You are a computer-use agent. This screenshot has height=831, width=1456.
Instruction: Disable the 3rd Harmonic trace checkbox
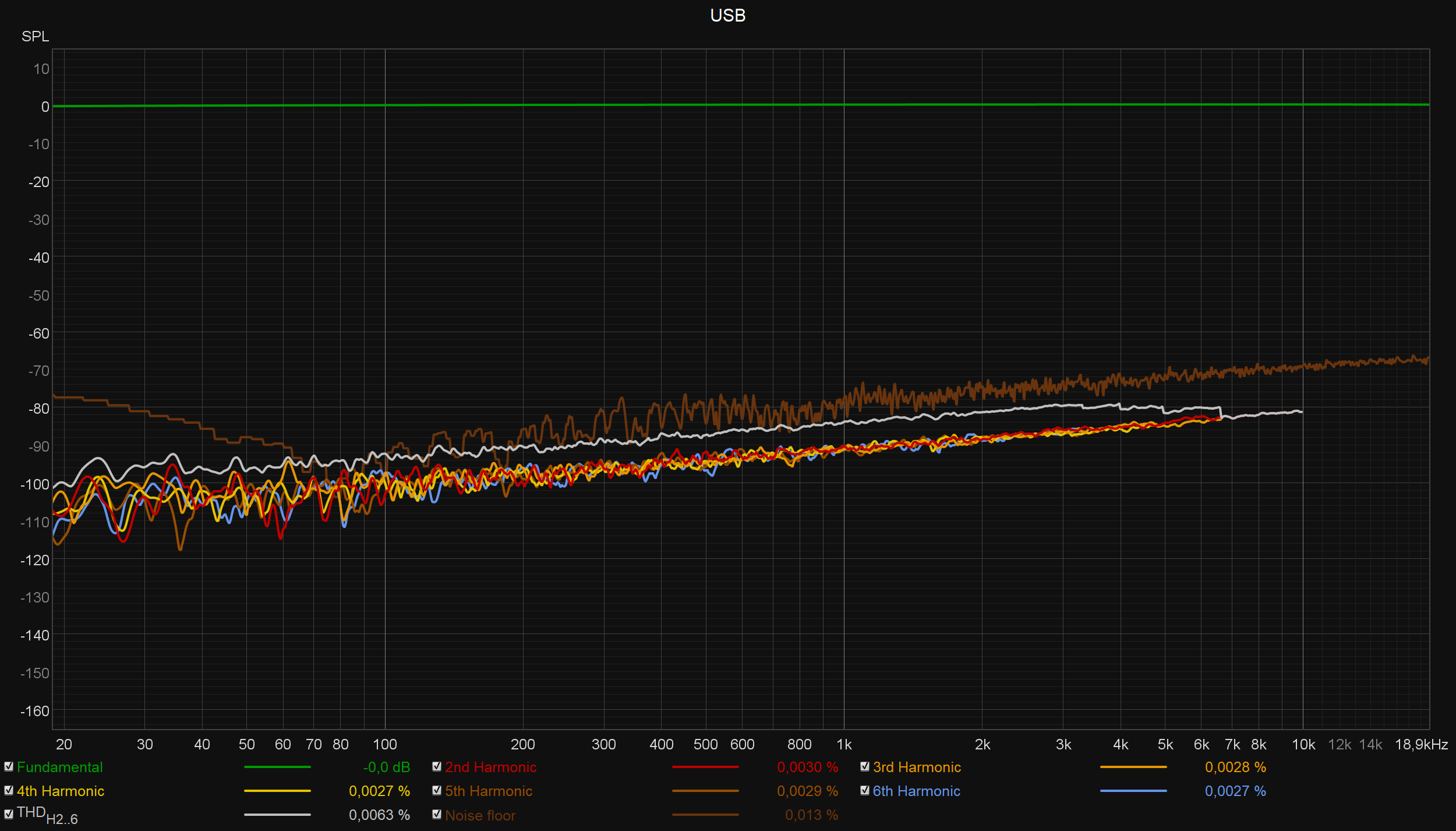[865, 767]
